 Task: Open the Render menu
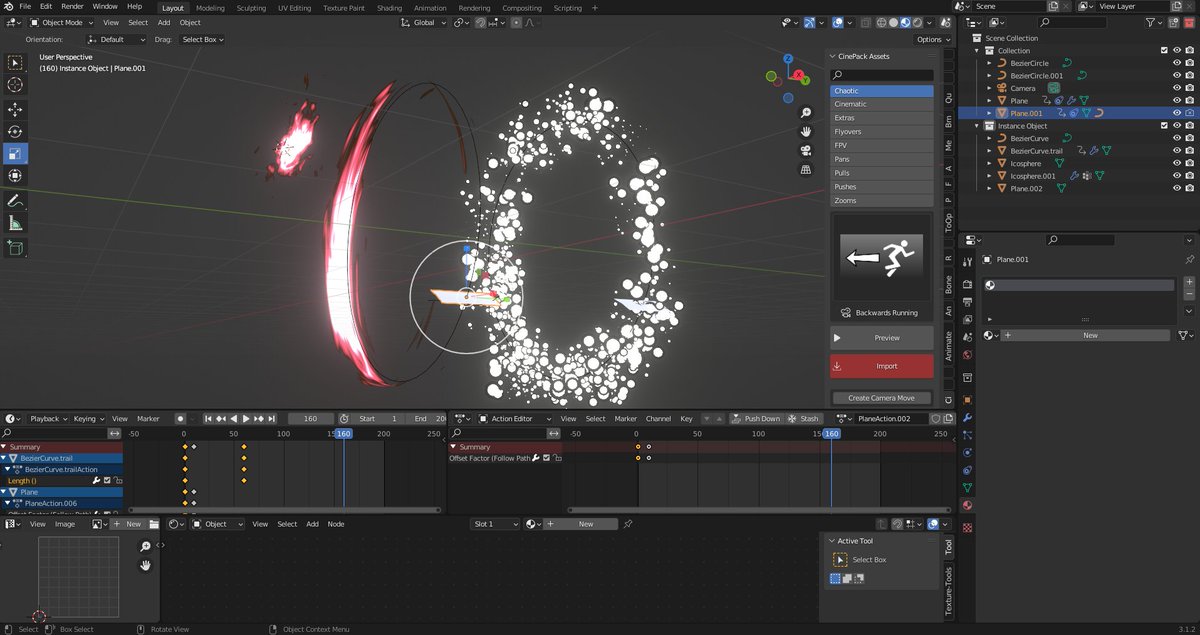72,6
